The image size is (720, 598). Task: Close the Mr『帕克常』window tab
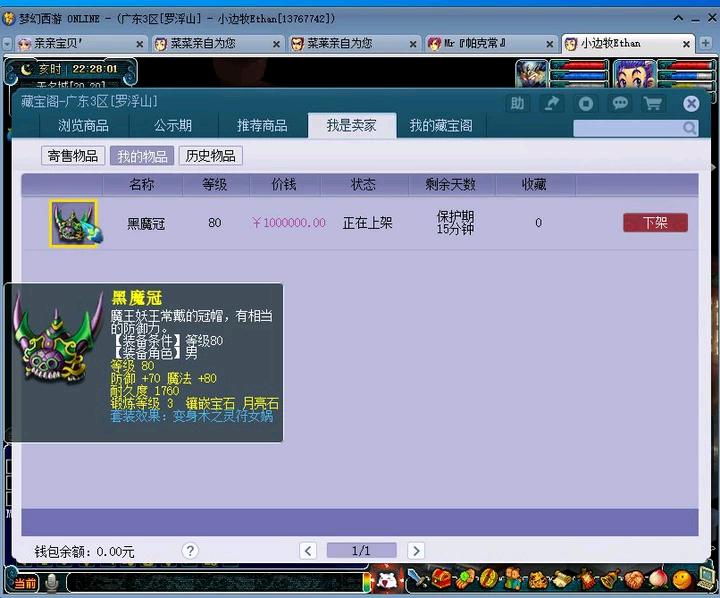(550, 44)
